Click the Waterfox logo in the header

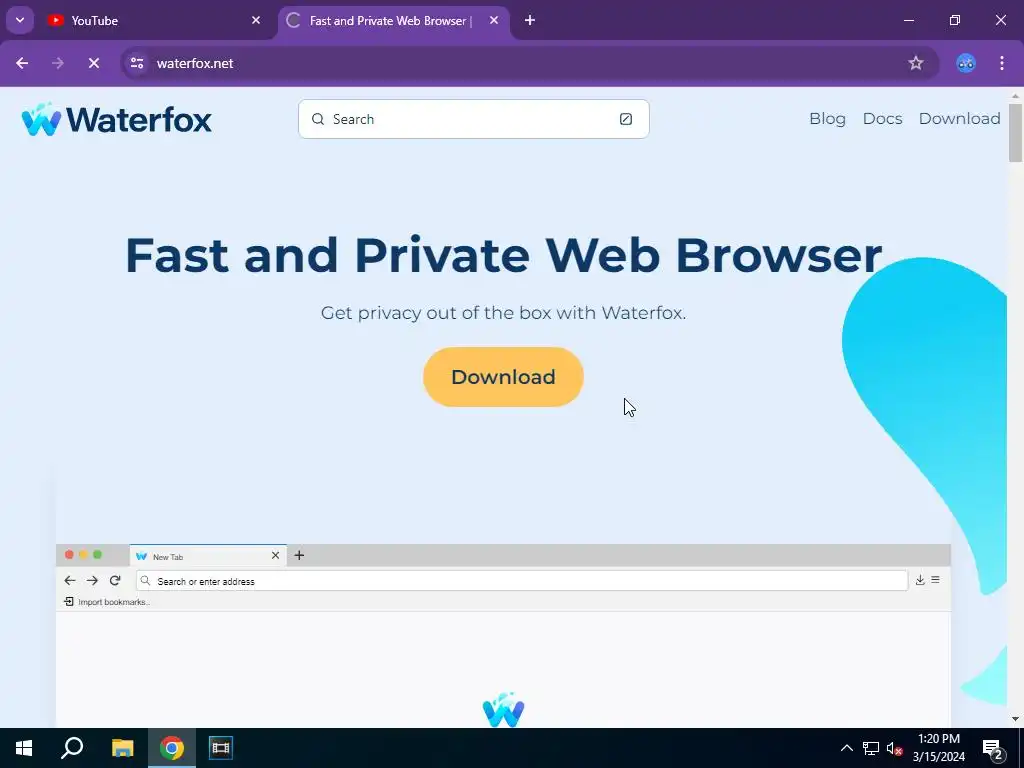click(116, 119)
